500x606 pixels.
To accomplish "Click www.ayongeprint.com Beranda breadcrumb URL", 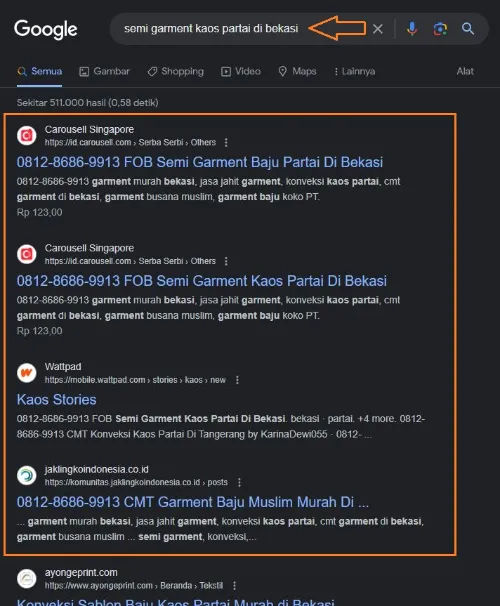I will (x=134, y=586).
